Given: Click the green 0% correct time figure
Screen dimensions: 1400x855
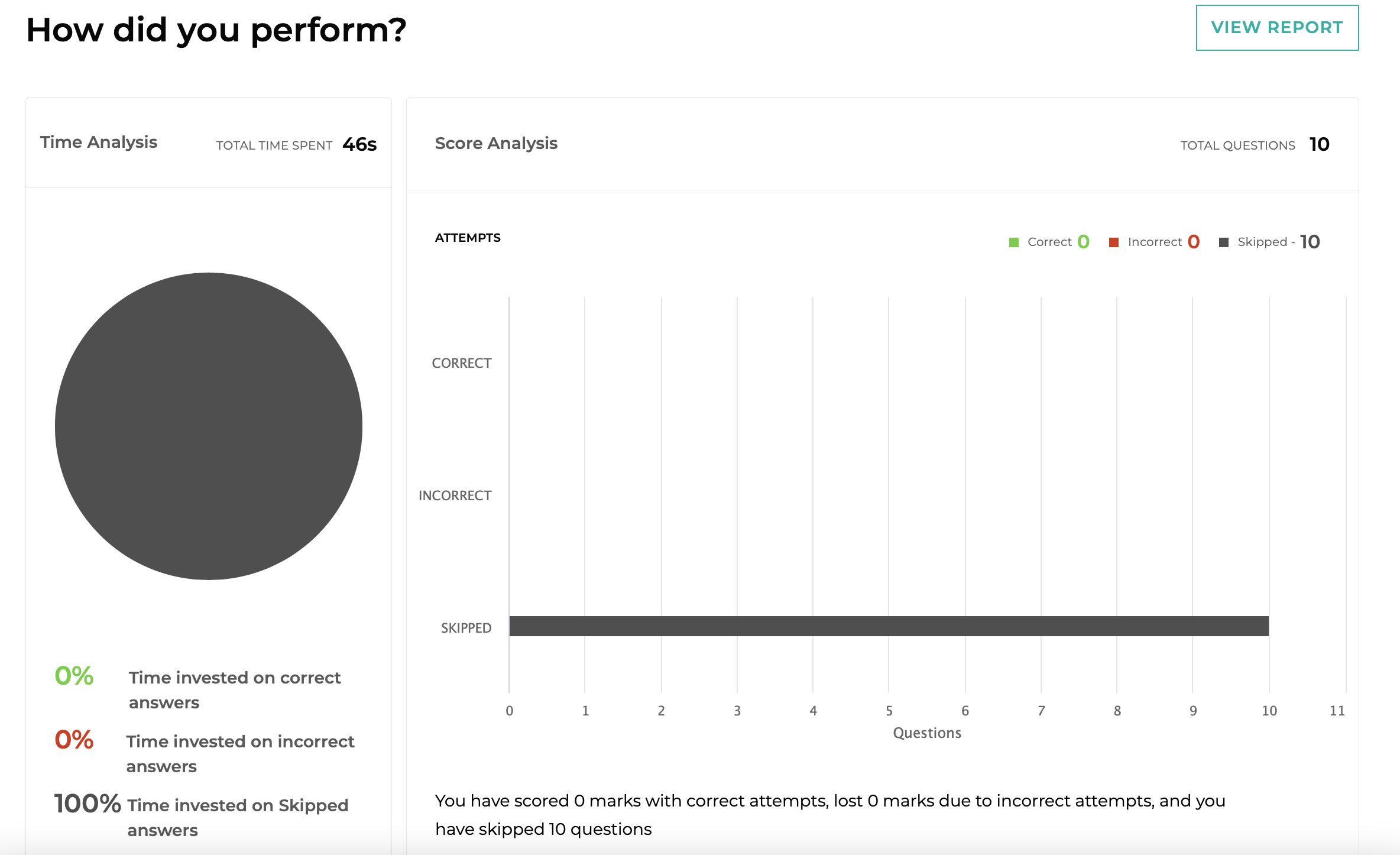Looking at the screenshot, I should pos(74,676).
